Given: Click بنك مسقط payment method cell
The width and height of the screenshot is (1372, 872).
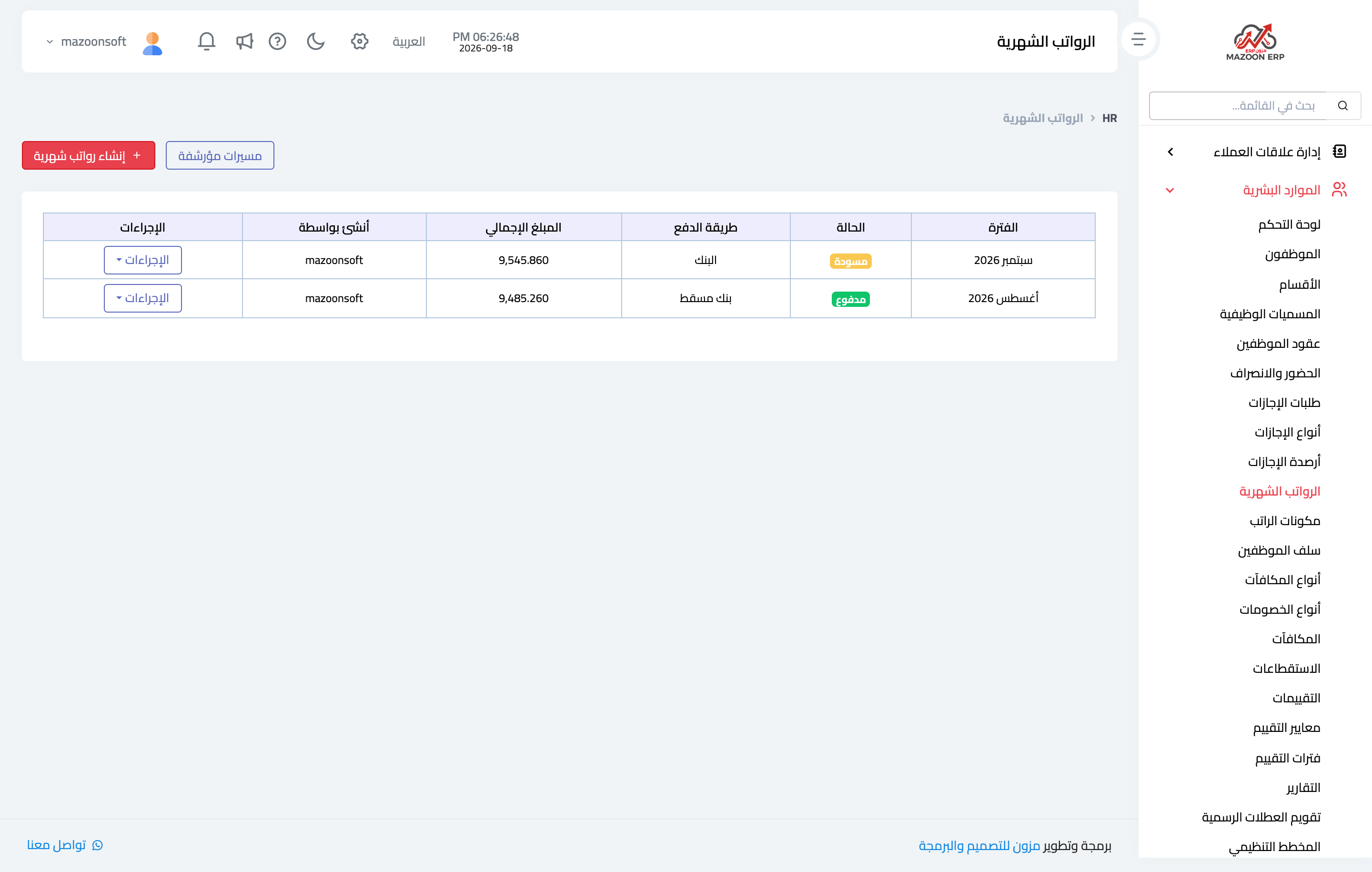Looking at the screenshot, I should pos(706,298).
